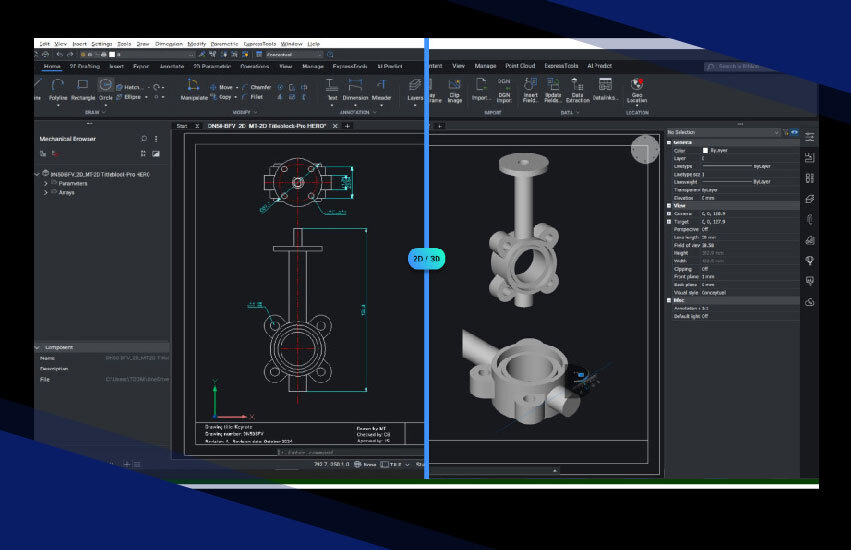851x550 pixels.
Task: Click the command line input field
Action: tap(350, 452)
